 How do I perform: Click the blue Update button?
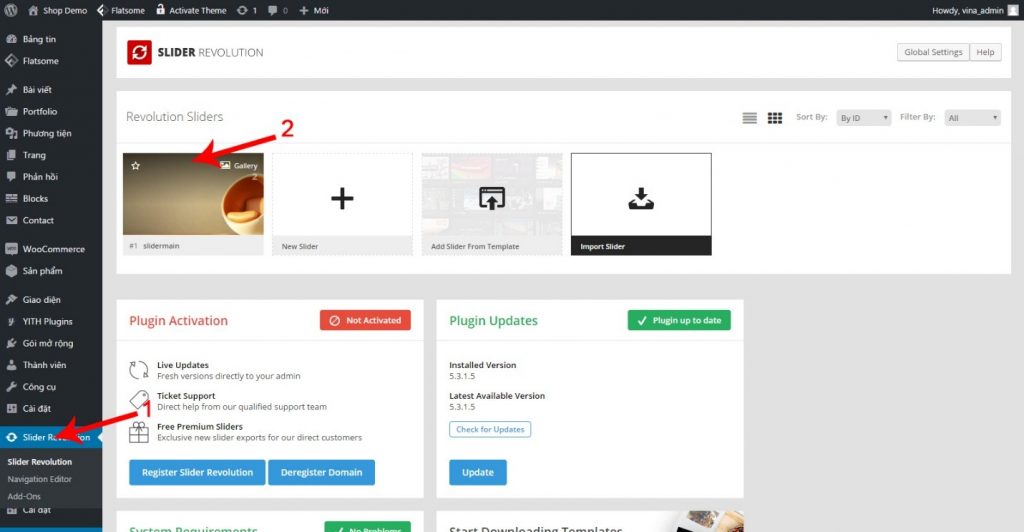pos(478,473)
